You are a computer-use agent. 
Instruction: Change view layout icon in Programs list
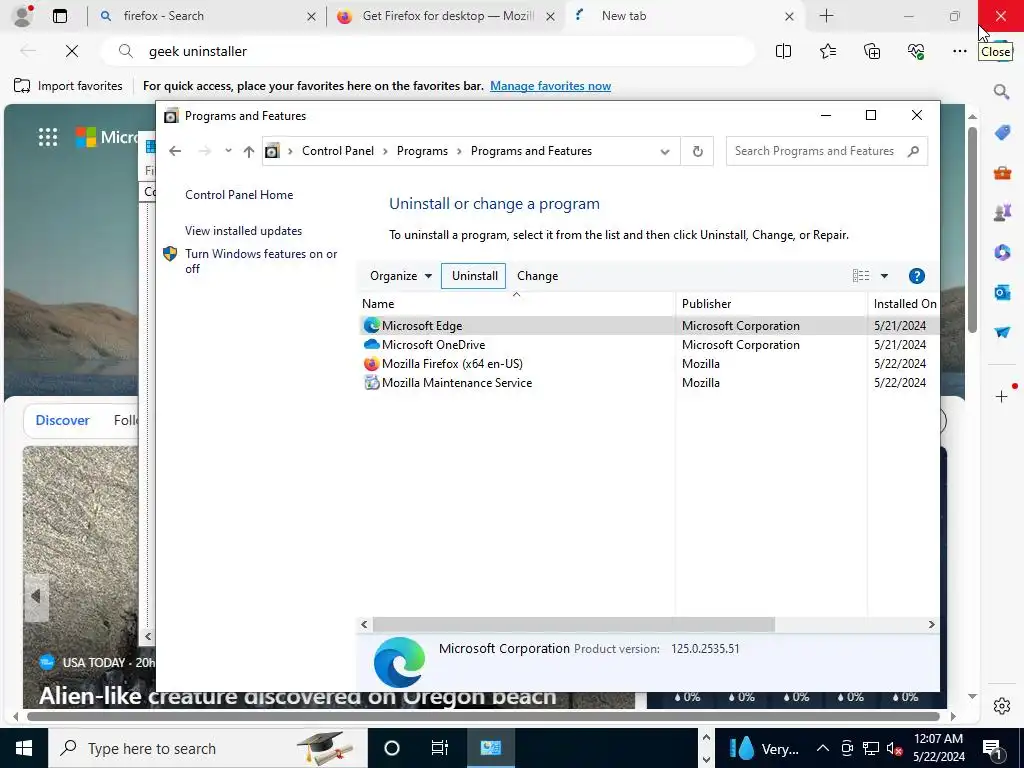click(861, 276)
